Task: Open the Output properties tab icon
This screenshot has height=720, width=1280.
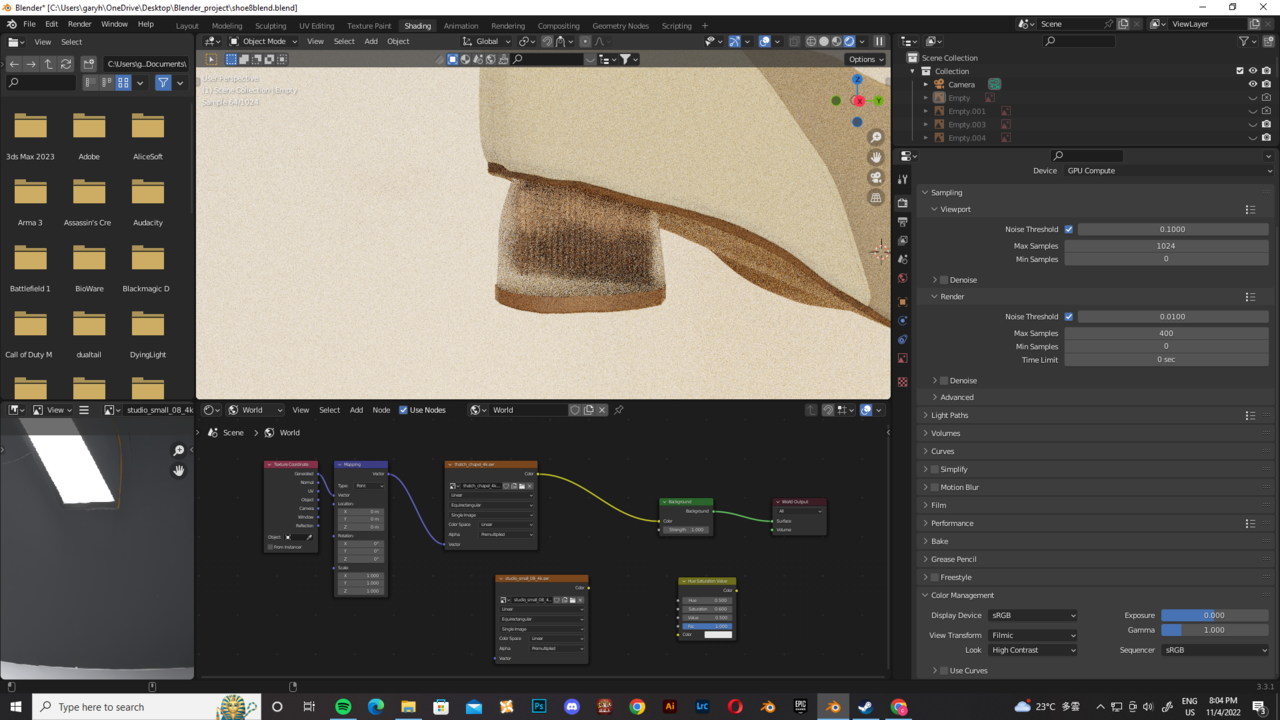Action: click(x=903, y=222)
